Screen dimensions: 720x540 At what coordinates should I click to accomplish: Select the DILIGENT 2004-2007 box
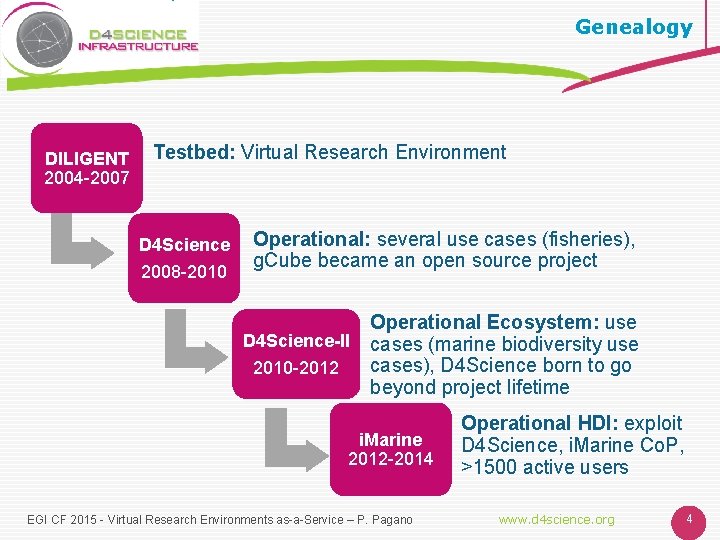click(x=87, y=168)
